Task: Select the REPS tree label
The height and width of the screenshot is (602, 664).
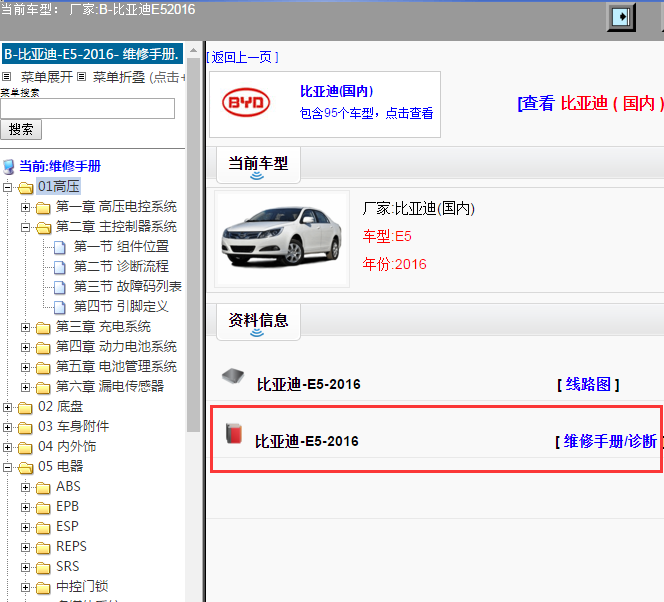Action: (x=71, y=547)
